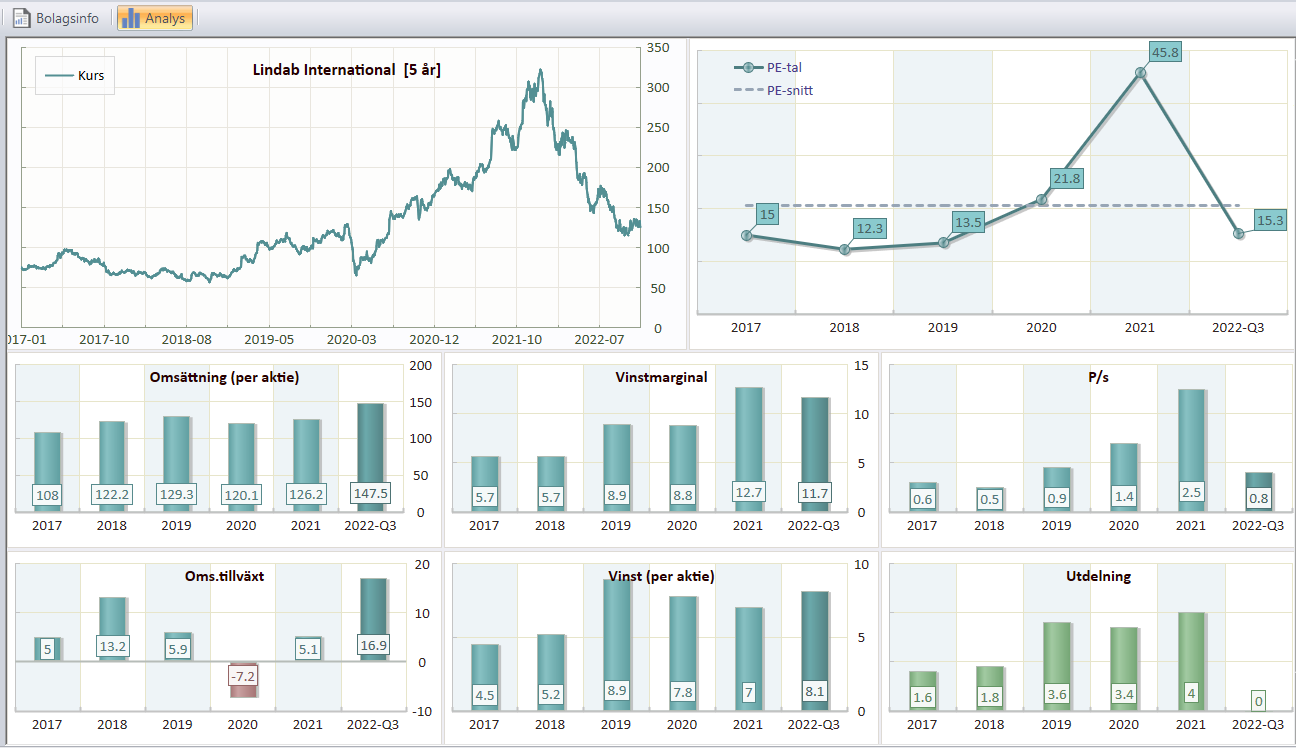
Task: Click the 4 Utdelning bar for 2021
Action: coord(1190,661)
